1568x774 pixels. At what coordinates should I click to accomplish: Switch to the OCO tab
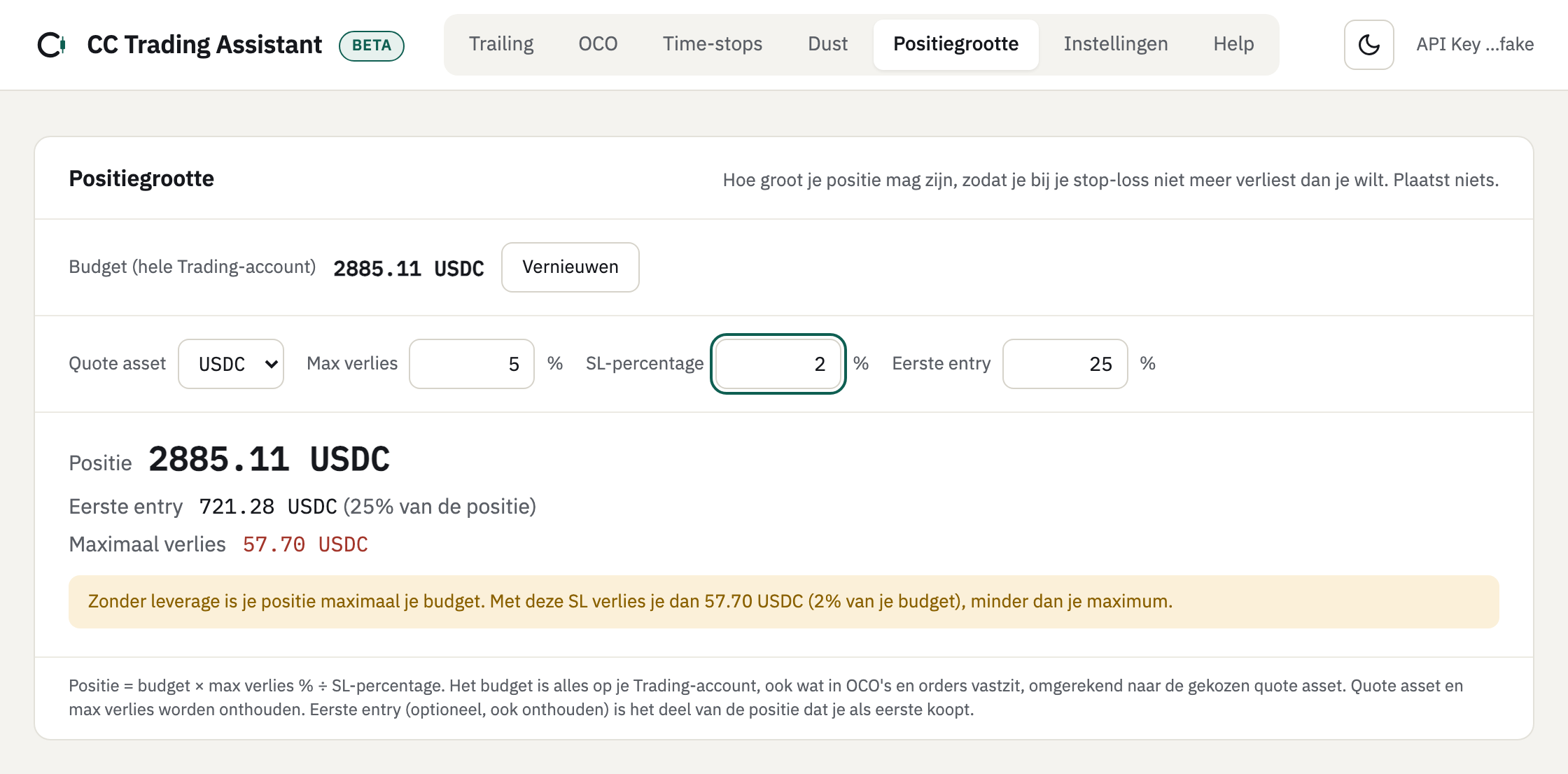coord(598,44)
